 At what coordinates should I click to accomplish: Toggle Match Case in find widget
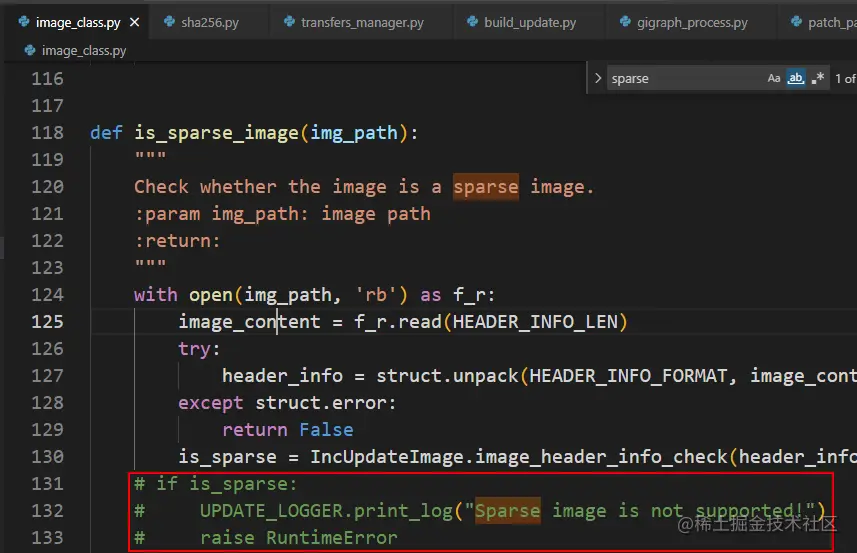coord(773,78)
